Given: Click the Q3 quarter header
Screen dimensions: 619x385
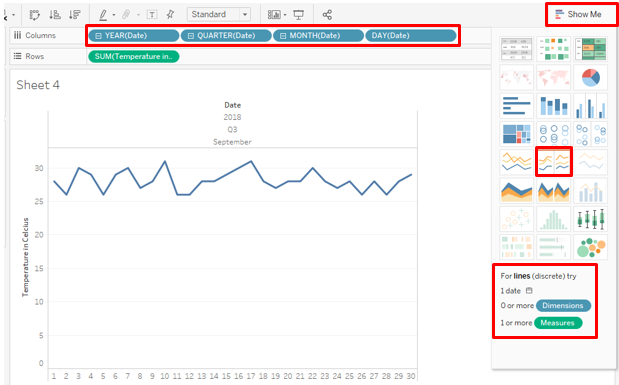Looking at the screenshot, I should coord(232,130).
